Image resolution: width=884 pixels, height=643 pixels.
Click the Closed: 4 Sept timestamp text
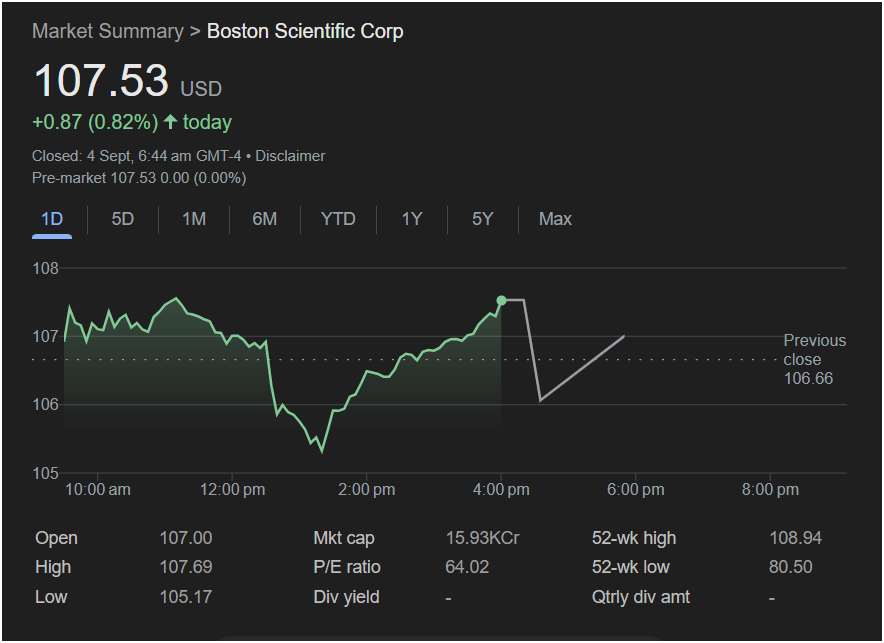pos(136,156)
